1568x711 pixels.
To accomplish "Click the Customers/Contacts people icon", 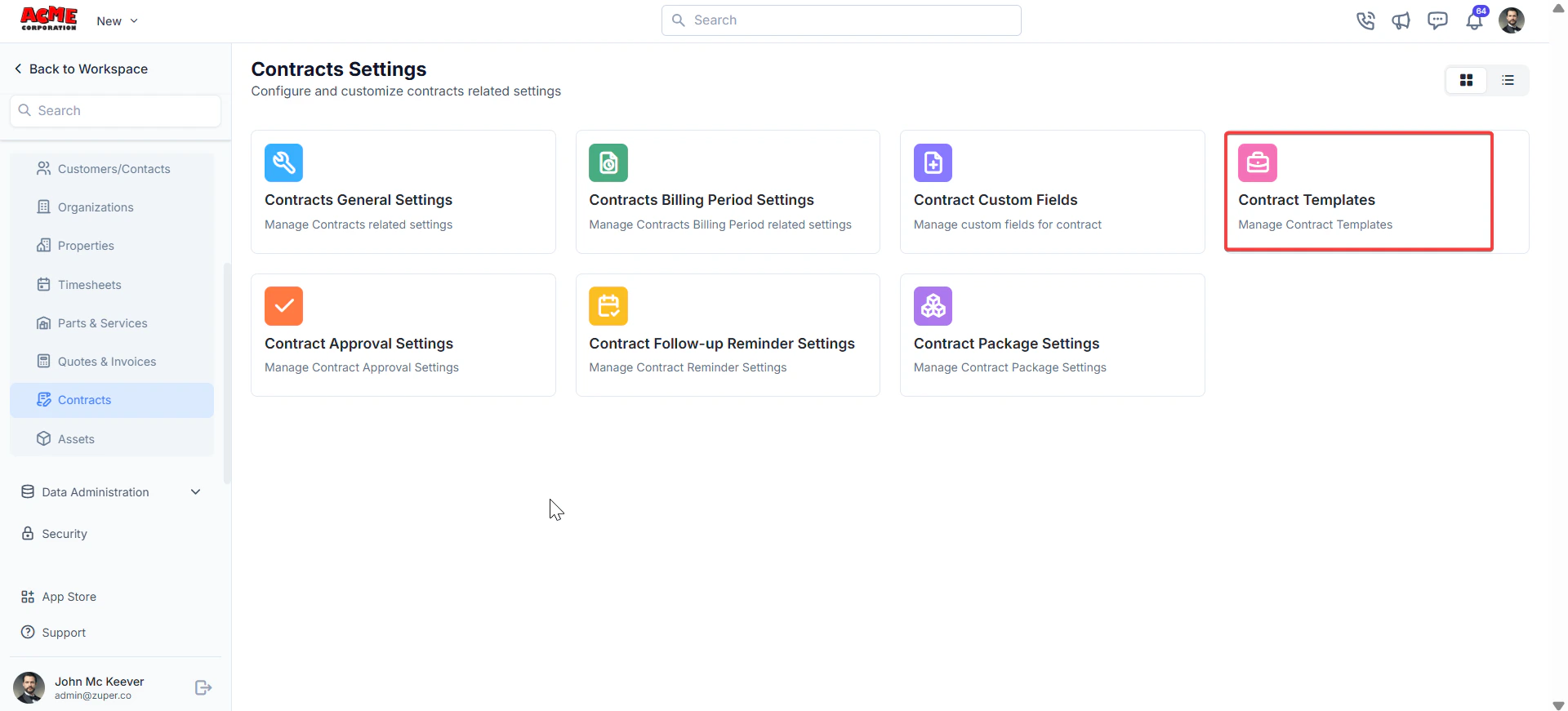I will (x=44, y=168).
